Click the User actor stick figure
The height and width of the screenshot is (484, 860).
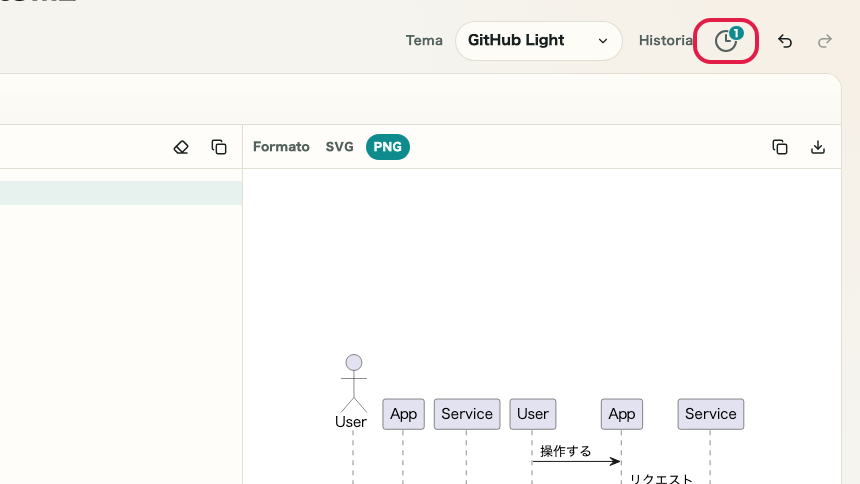[354, 384]
